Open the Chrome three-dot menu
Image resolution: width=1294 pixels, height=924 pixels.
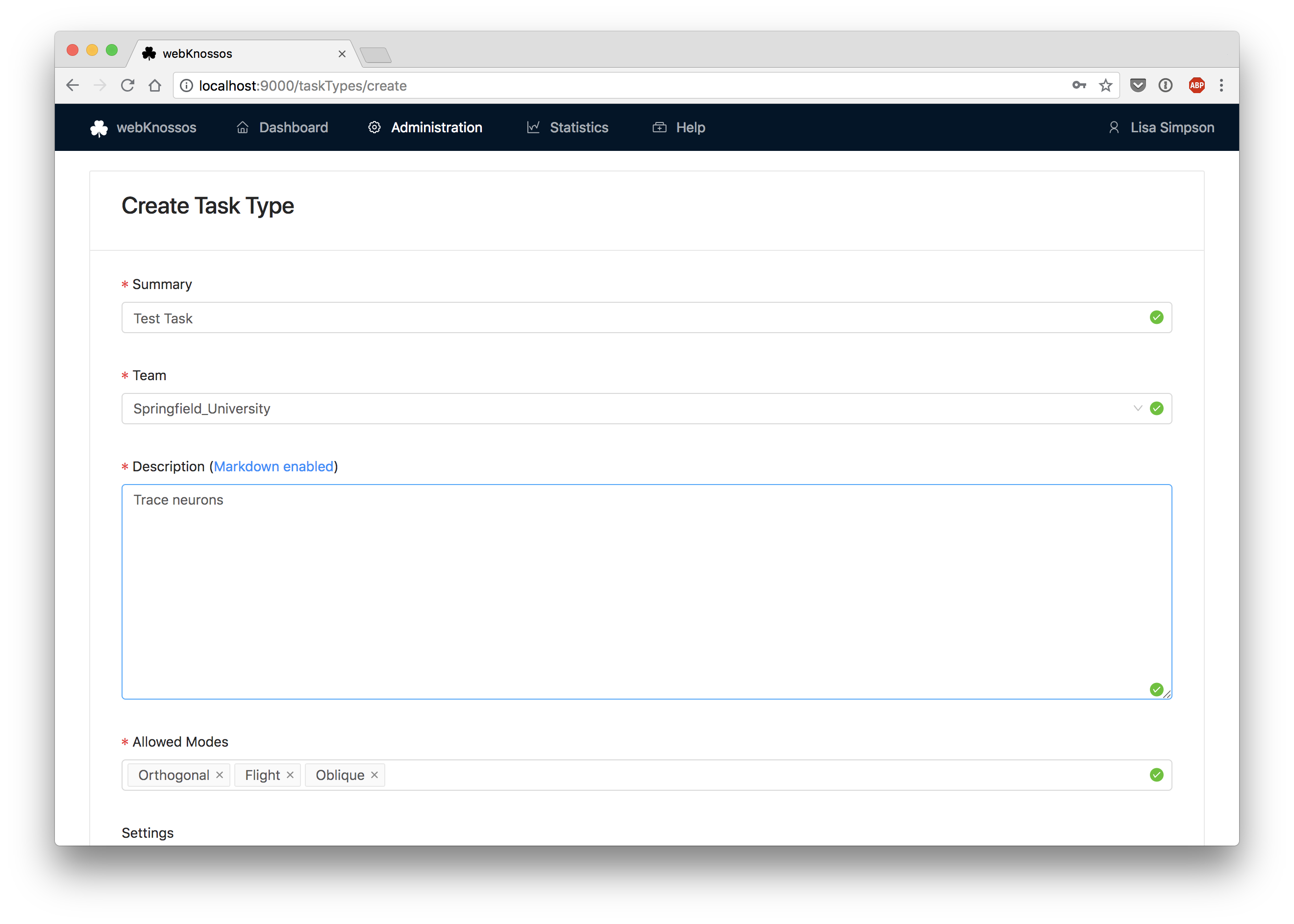tap(1221, 85)
